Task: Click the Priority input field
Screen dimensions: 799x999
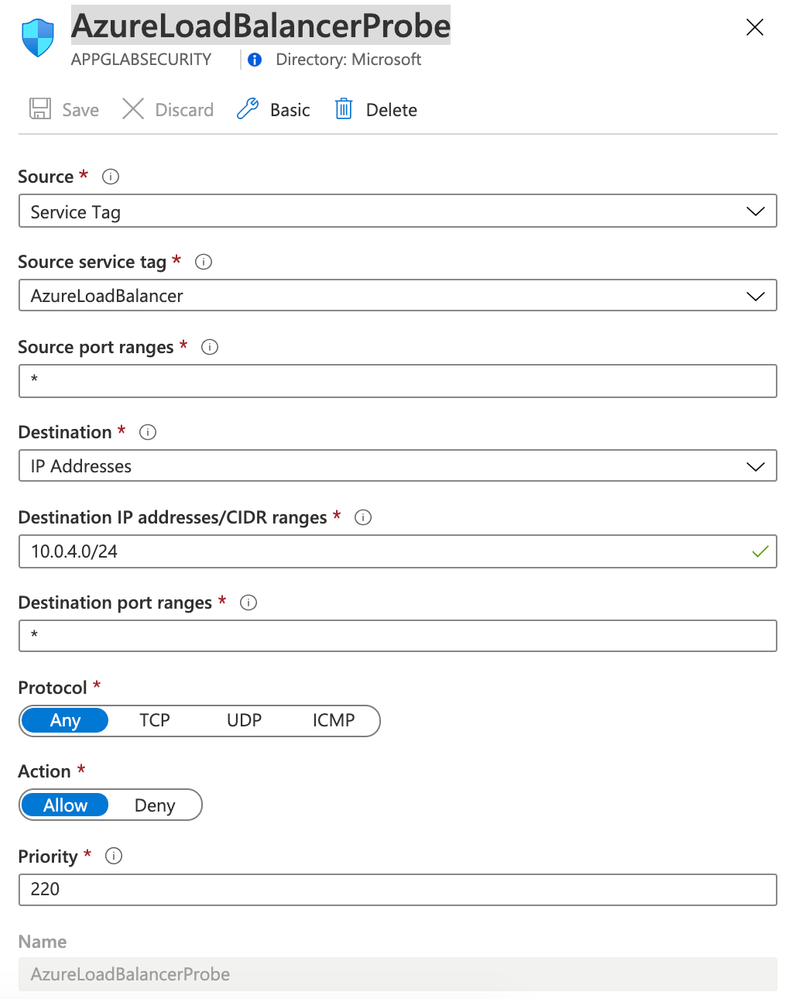Action: (397, 889)
